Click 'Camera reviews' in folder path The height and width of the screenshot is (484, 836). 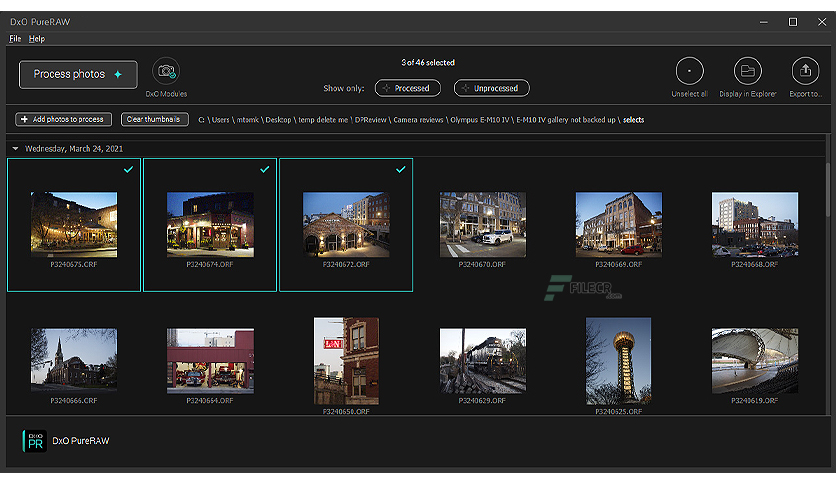point(418,120)
